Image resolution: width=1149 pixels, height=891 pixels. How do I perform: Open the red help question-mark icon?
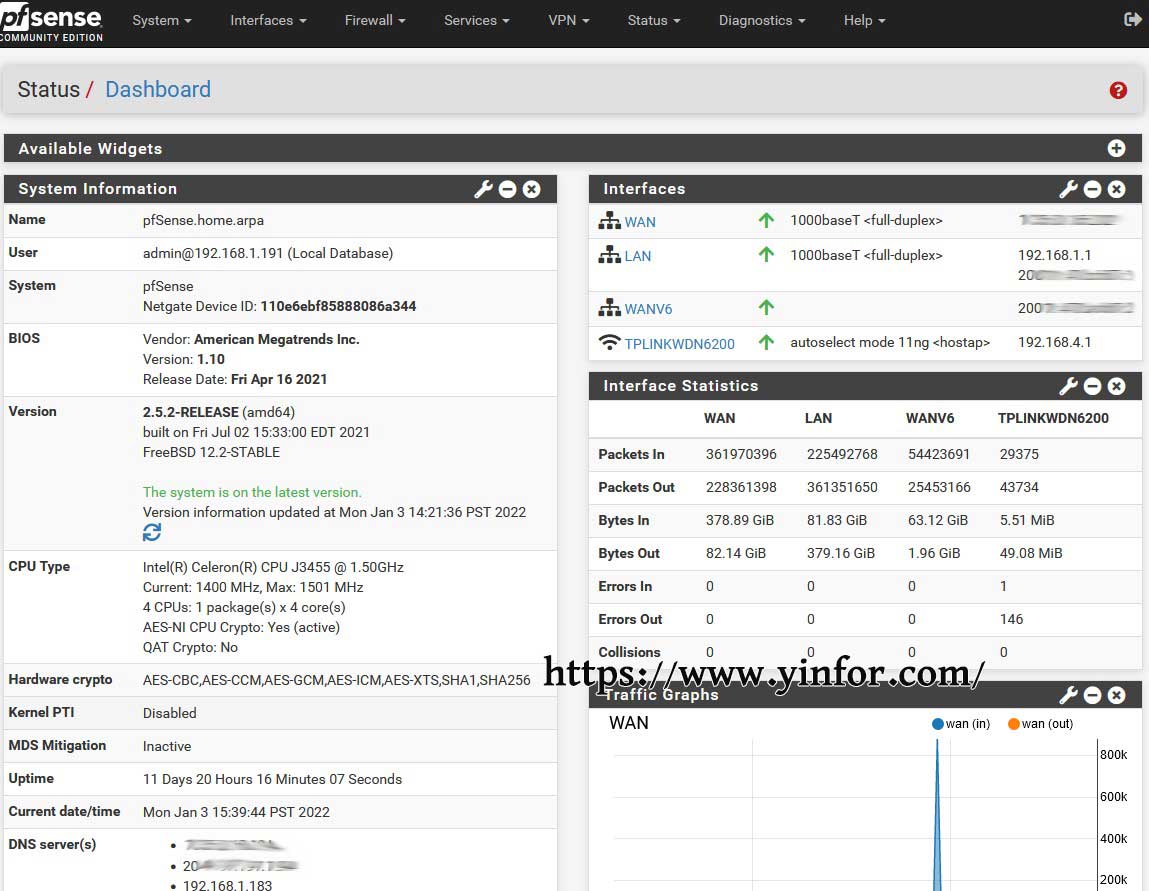[1118, 90]
